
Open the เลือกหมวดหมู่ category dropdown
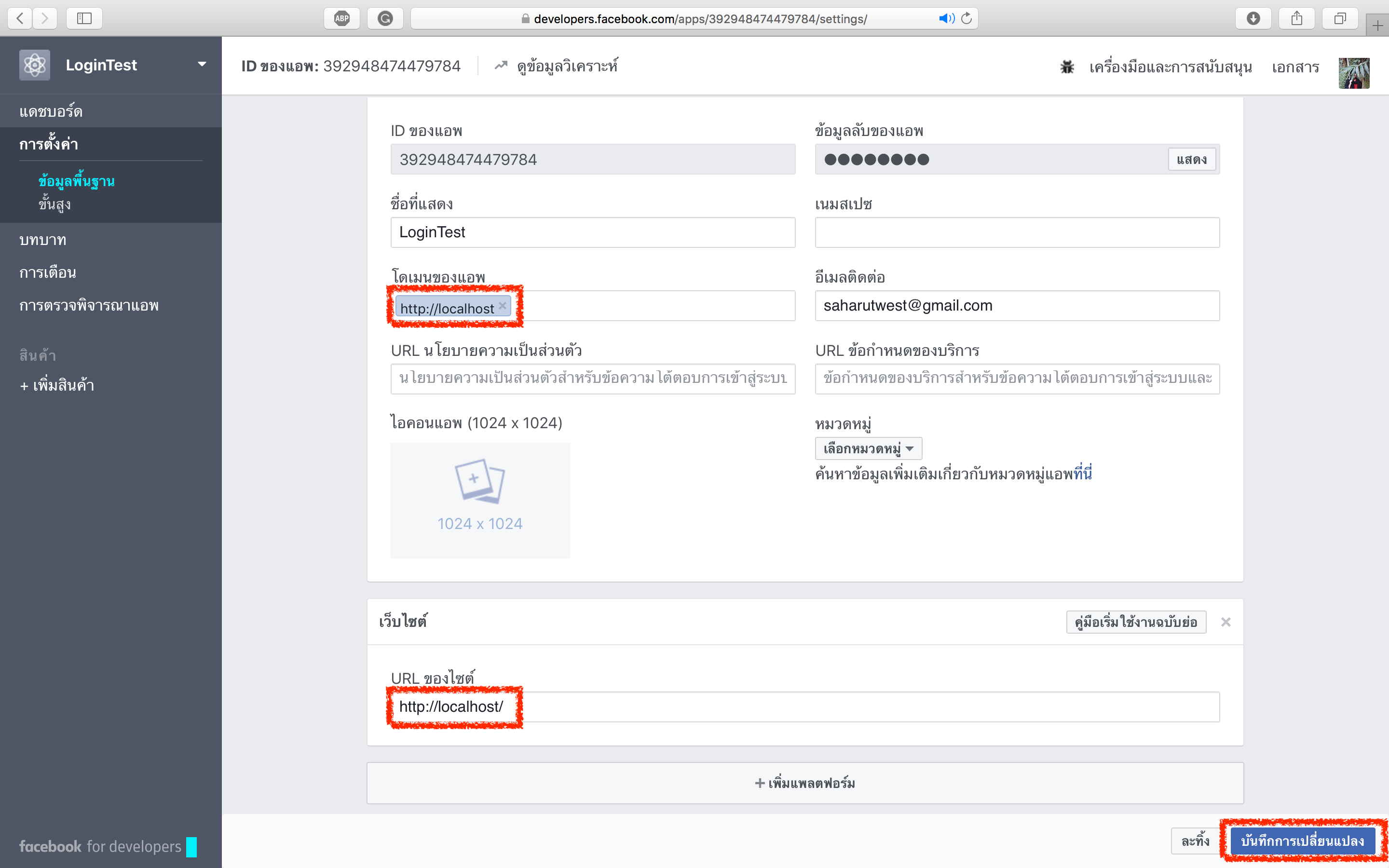(x=868, y=448)
